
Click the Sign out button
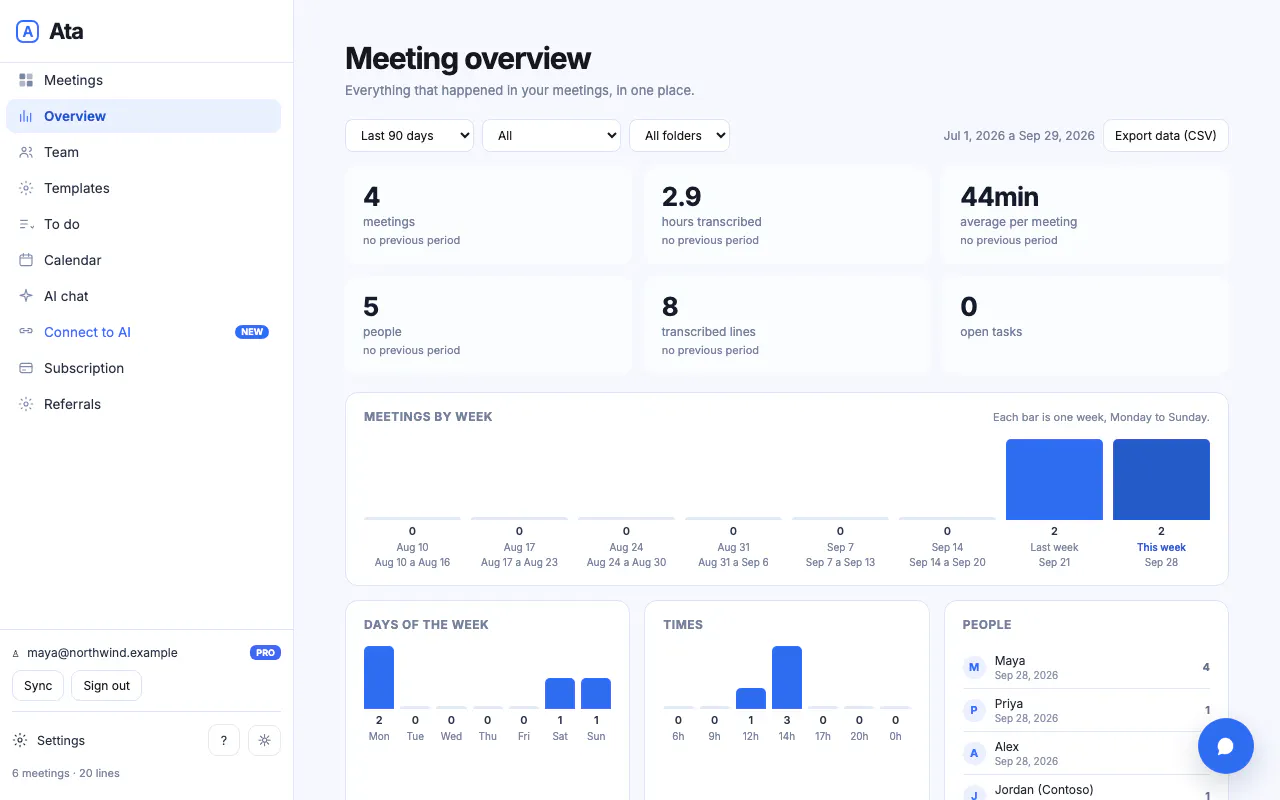[107, 686]
